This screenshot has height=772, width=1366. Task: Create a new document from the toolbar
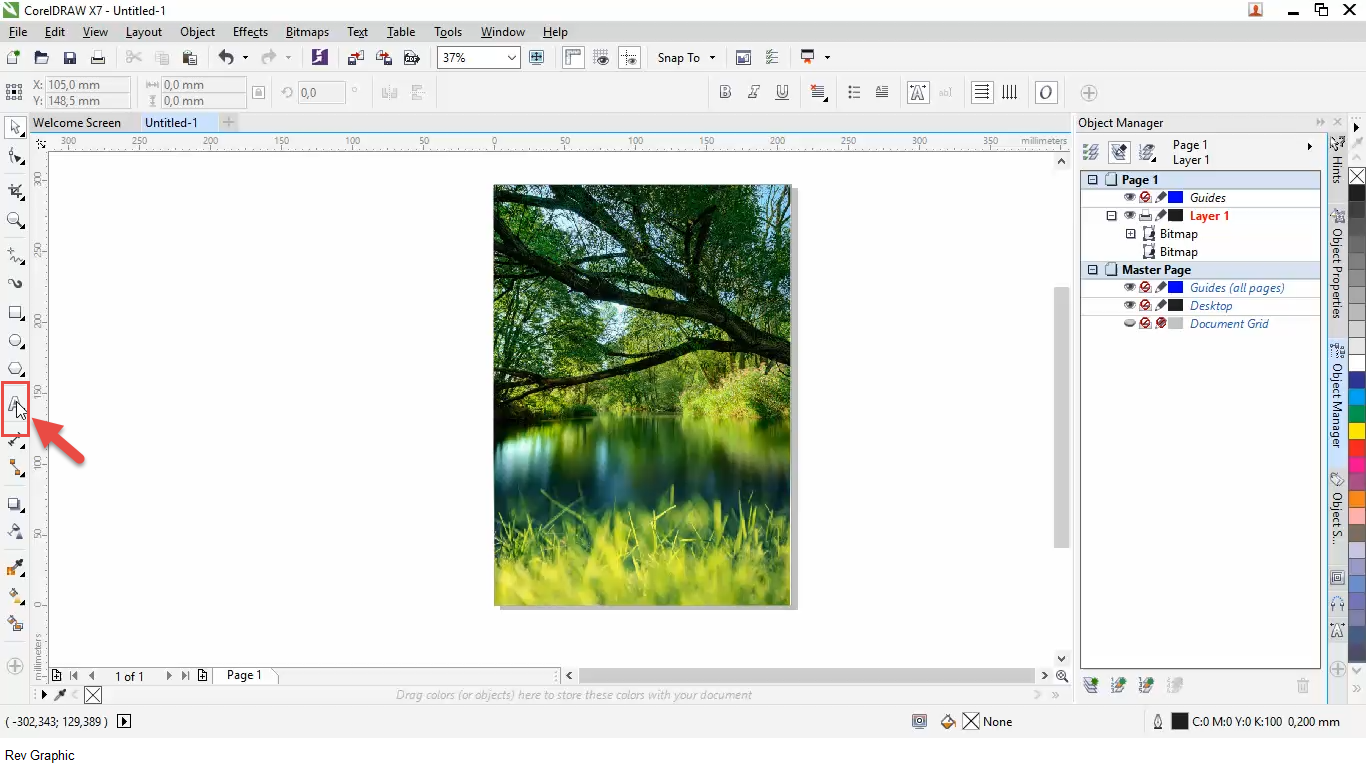pos(13,58)
